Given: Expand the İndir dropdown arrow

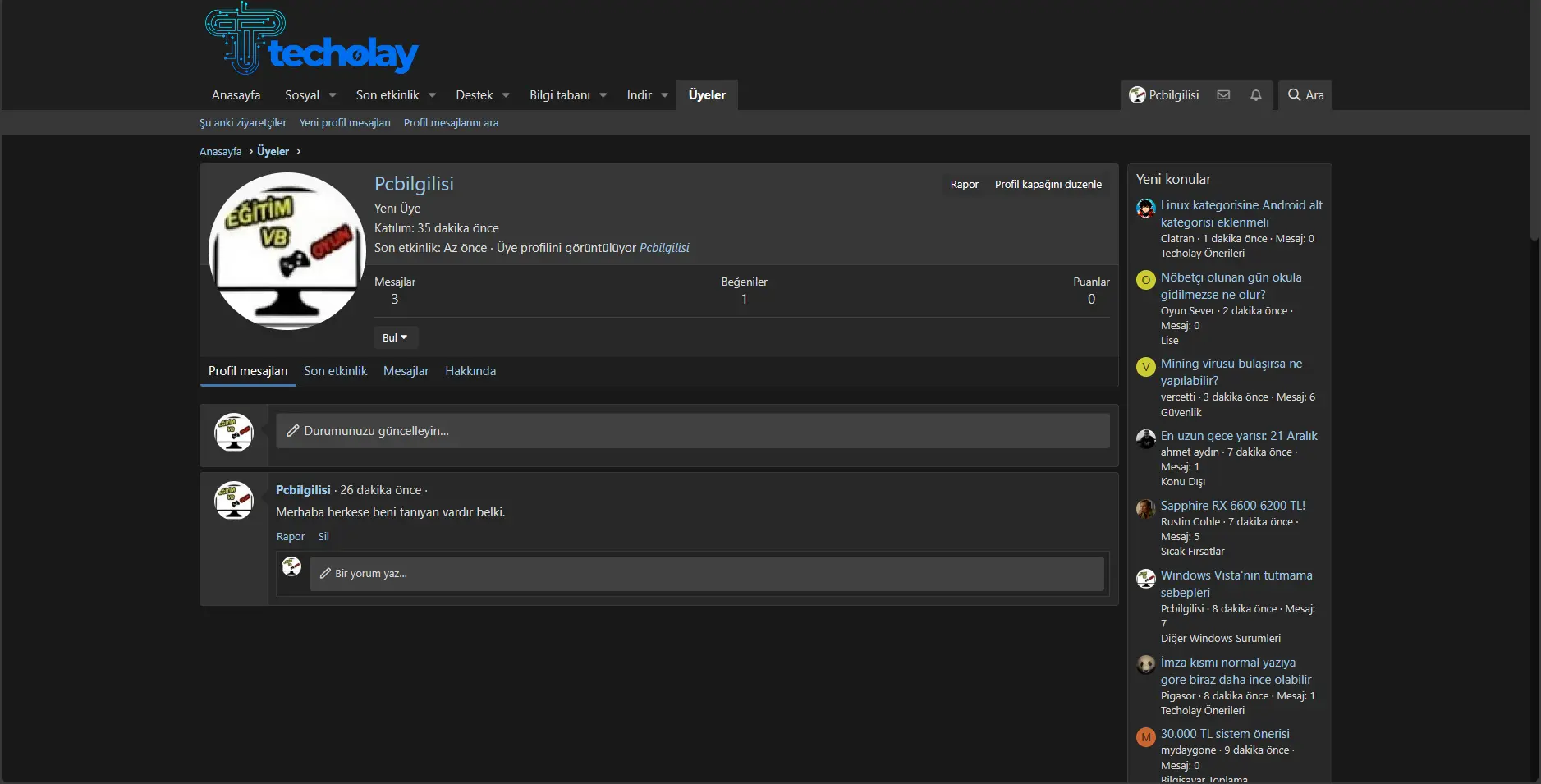Looking at the screenshot, I should 665,95.
